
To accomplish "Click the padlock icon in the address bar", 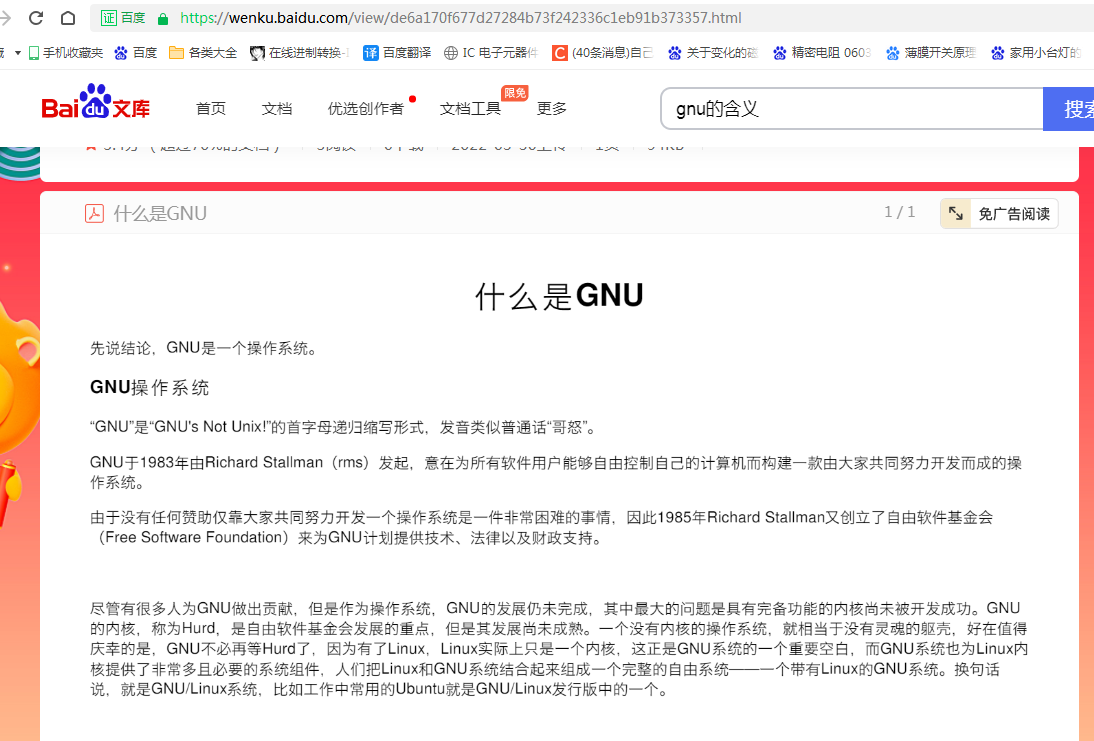I will (x=160, y=17).
